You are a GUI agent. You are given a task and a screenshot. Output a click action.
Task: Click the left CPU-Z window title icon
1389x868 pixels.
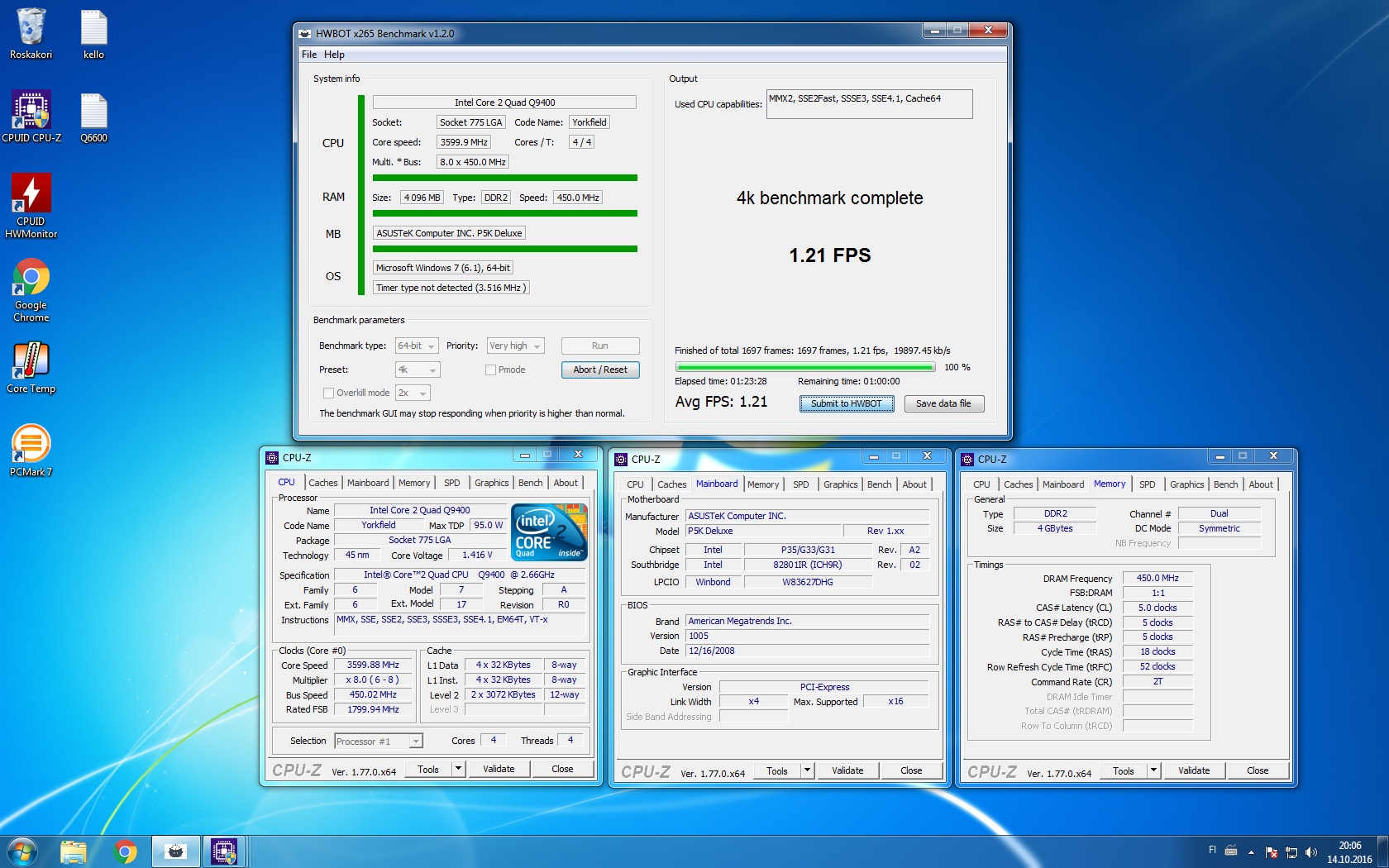272,457
